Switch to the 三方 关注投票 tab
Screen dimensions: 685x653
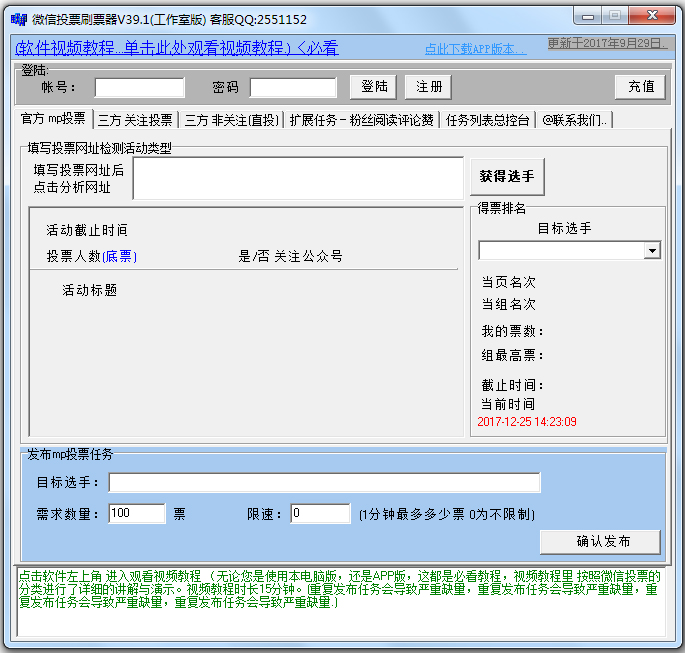point(135,120)
